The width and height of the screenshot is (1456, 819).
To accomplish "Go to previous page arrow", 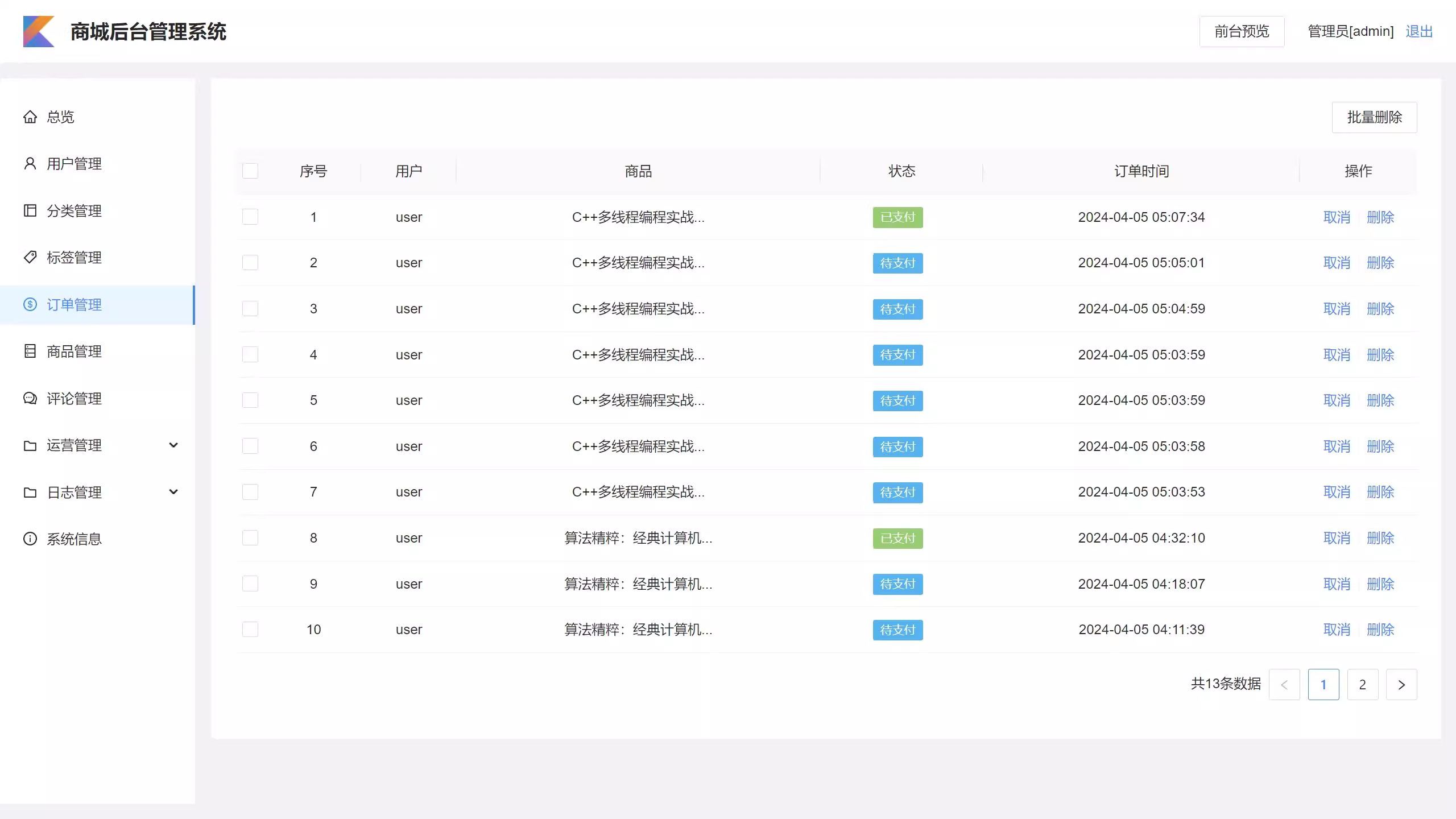I will point(1284,684).
